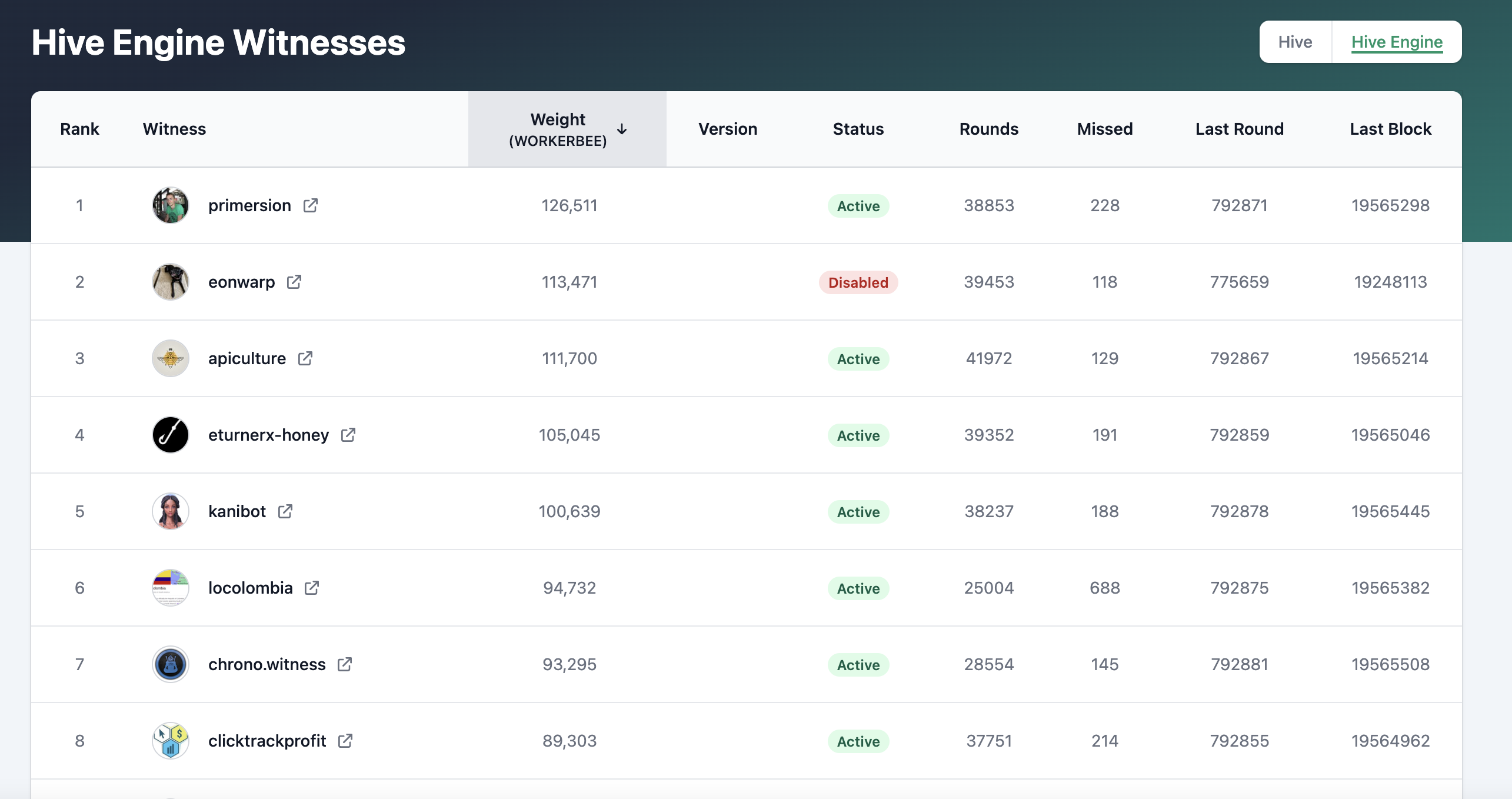This screenshot has width=1512, height=799.
Task: Click clicktrackprofit avatar image
Action: click(171, 741)
